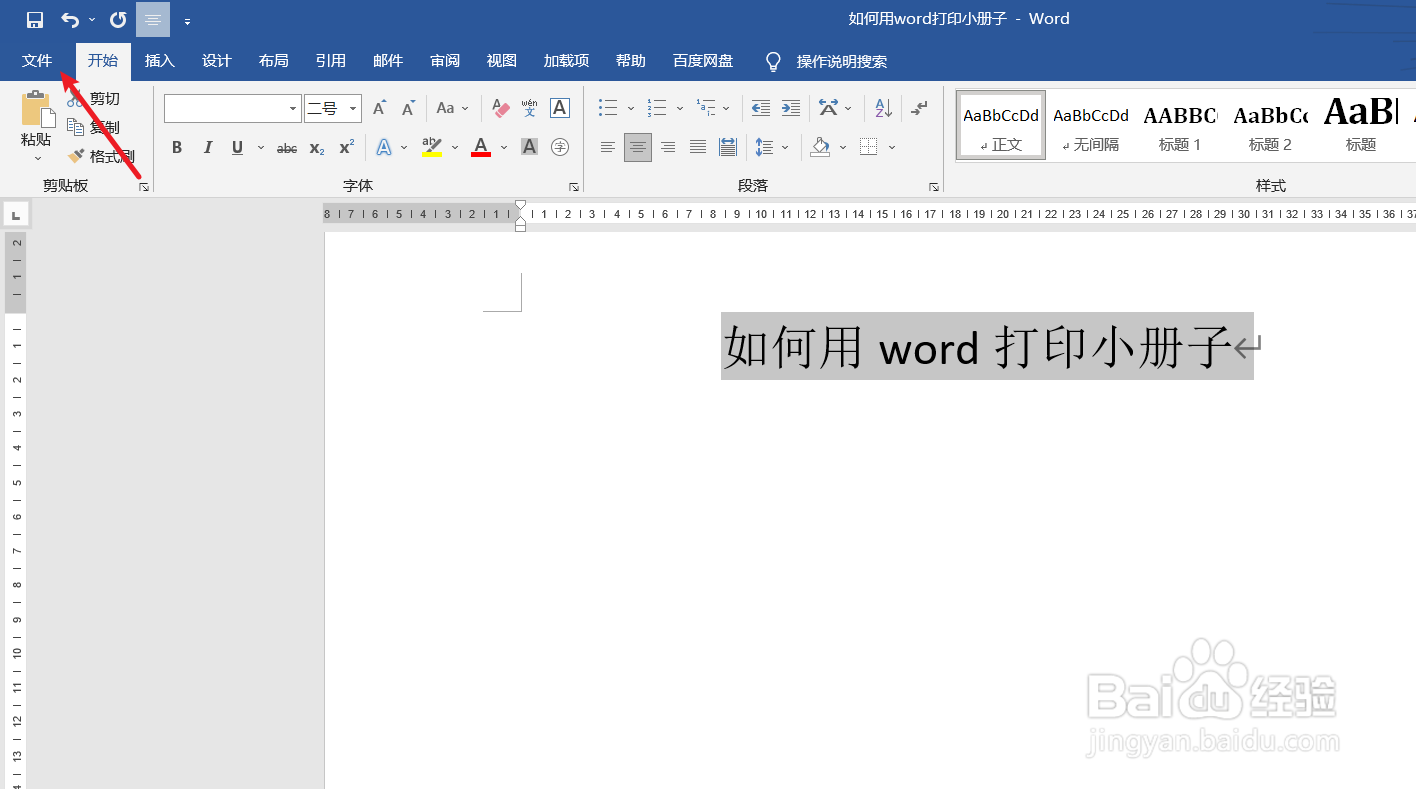1416x789 pixels.
Task: Apply the 标题 1 style from style gallery
Action: pos(1180,124)
